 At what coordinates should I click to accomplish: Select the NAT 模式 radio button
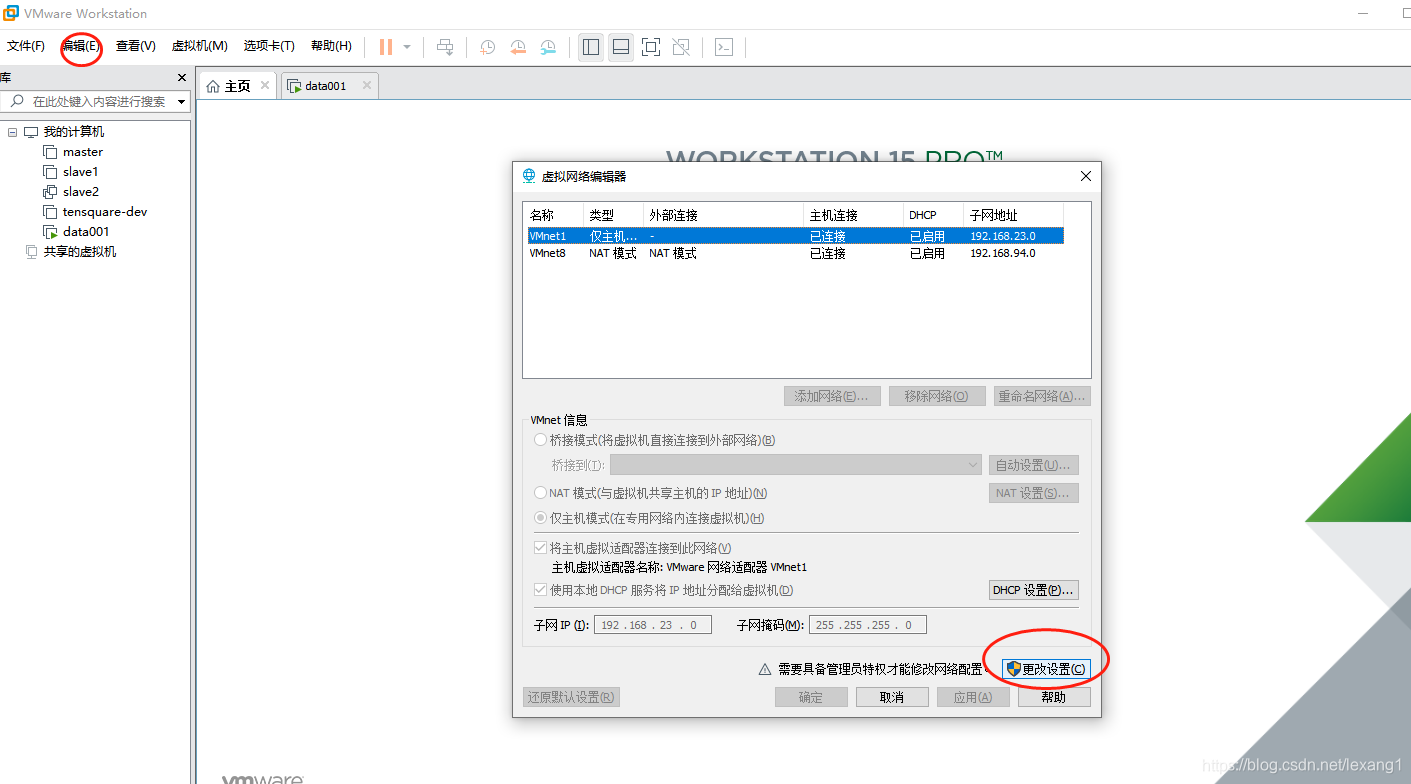click(540, 492)
